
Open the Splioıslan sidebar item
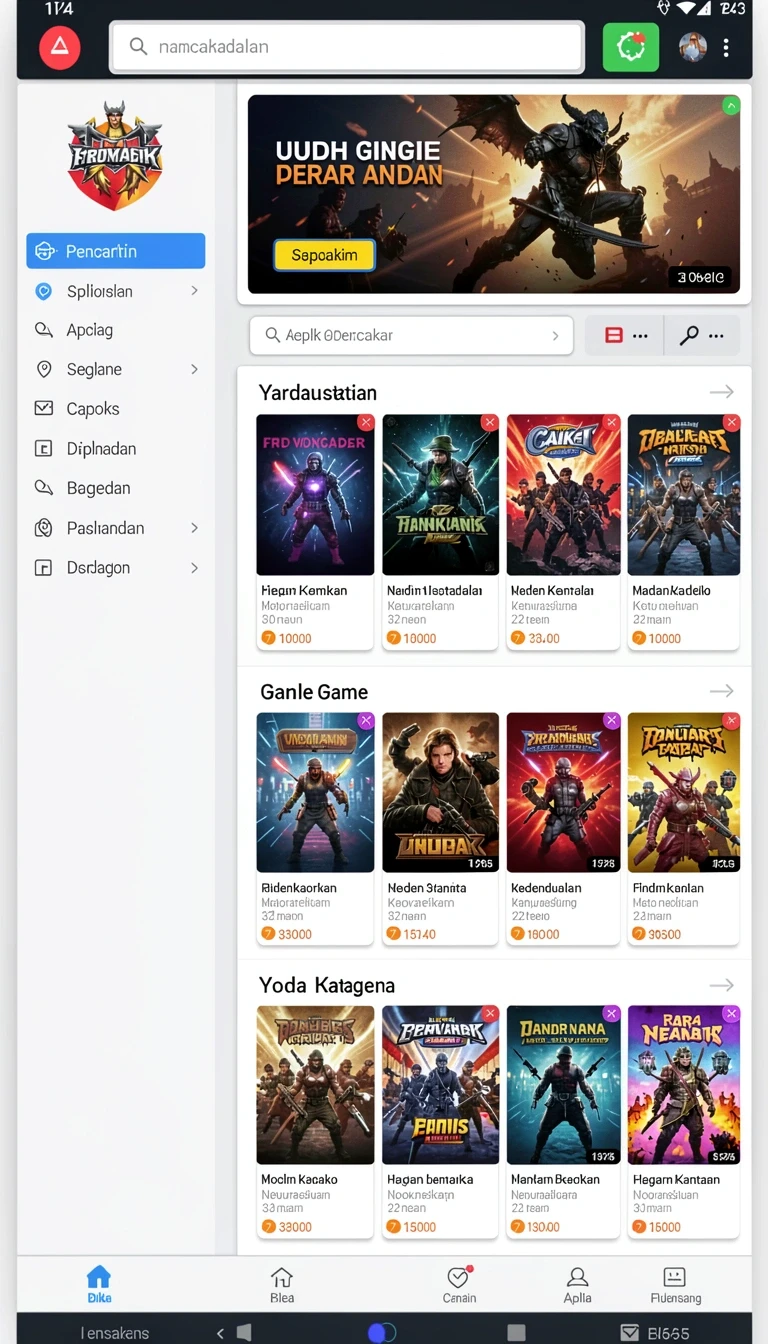[x=116, y=291]
